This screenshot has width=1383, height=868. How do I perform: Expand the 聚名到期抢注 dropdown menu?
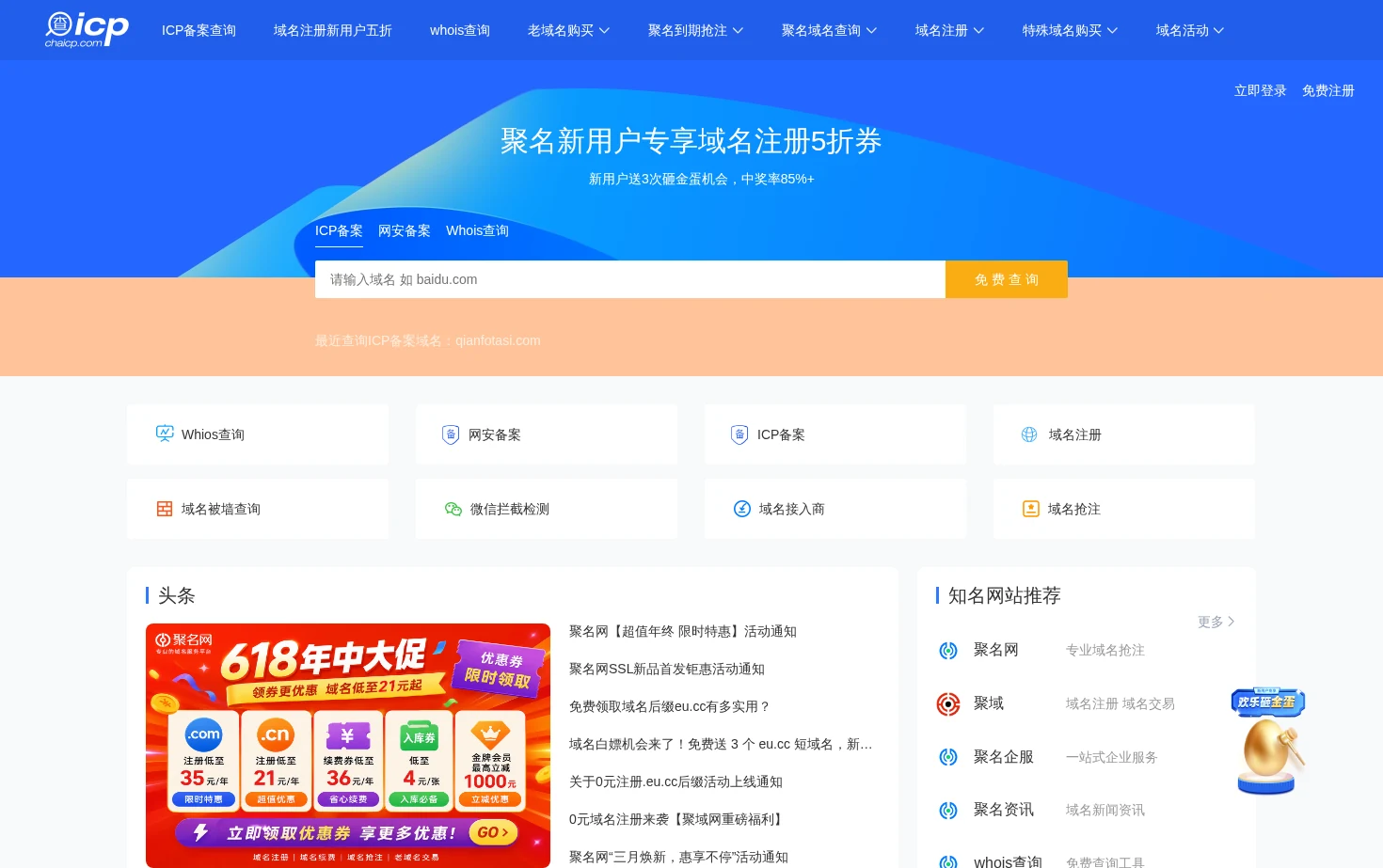[x=695, y=30]
